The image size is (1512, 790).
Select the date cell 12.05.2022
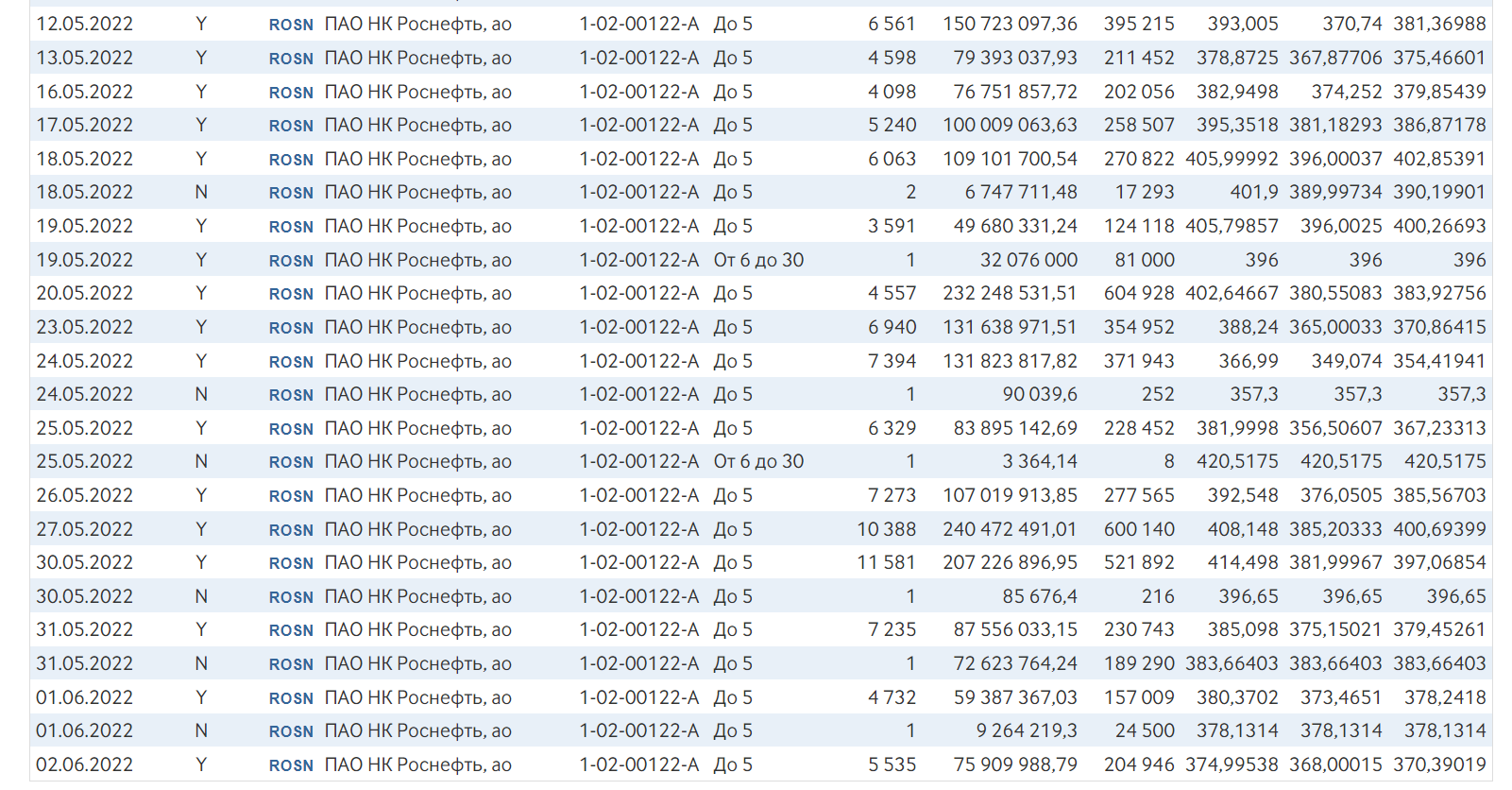85,24
